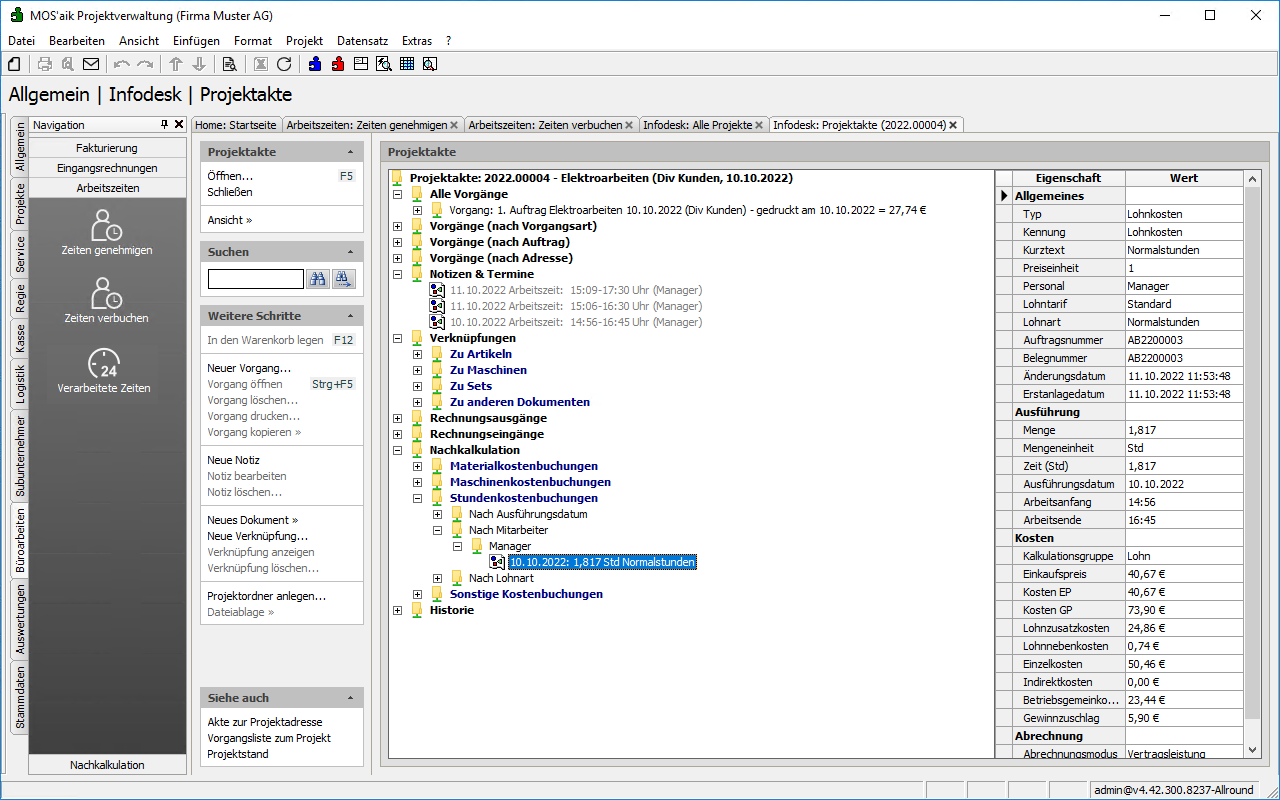Image resolution: width=1280 pixels, height=800 pixels.
Task: Click the blue puzzle piece toolbar icon
Action: (315, 64)
